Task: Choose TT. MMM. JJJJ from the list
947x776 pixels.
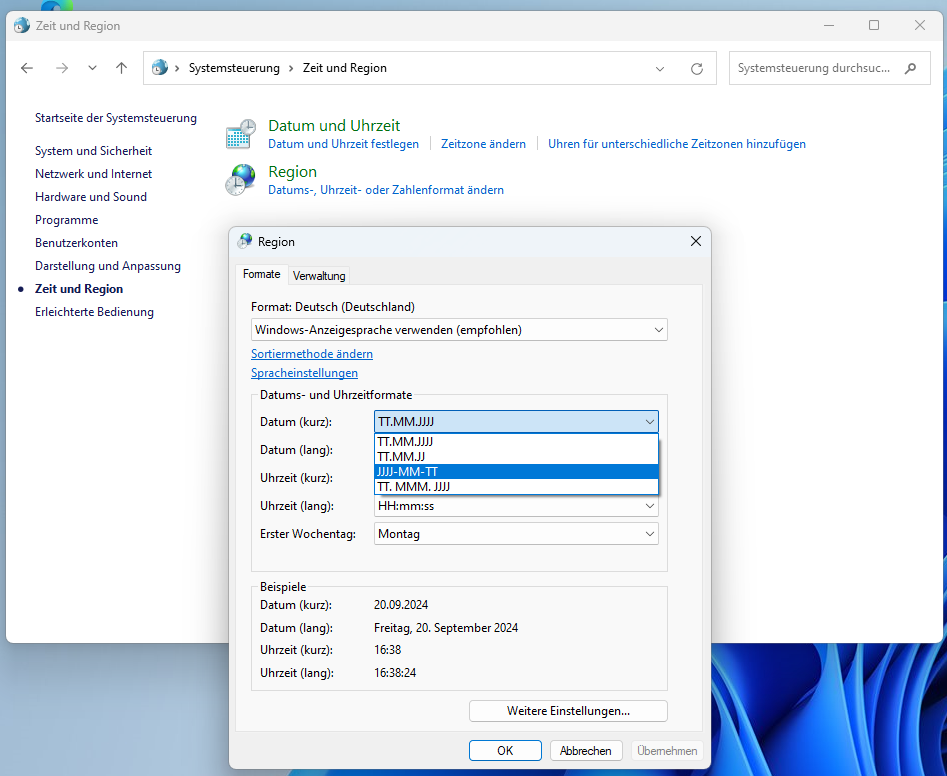Action: [516, 487]
